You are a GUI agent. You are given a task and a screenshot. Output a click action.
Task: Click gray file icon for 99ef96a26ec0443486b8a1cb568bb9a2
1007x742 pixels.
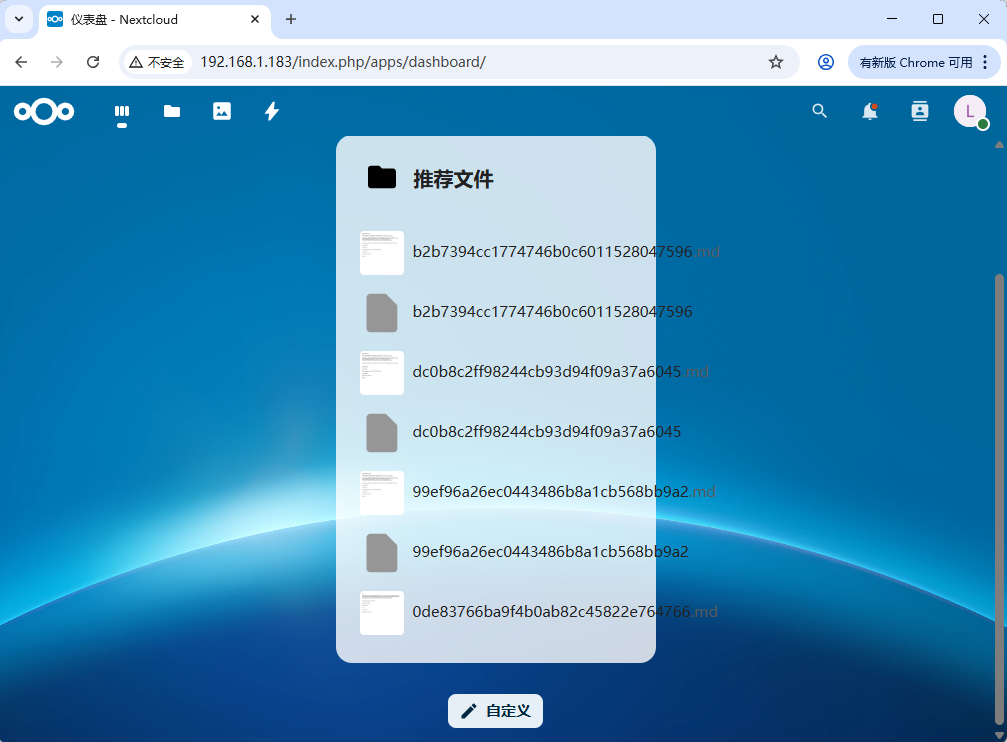click(381, 553)
